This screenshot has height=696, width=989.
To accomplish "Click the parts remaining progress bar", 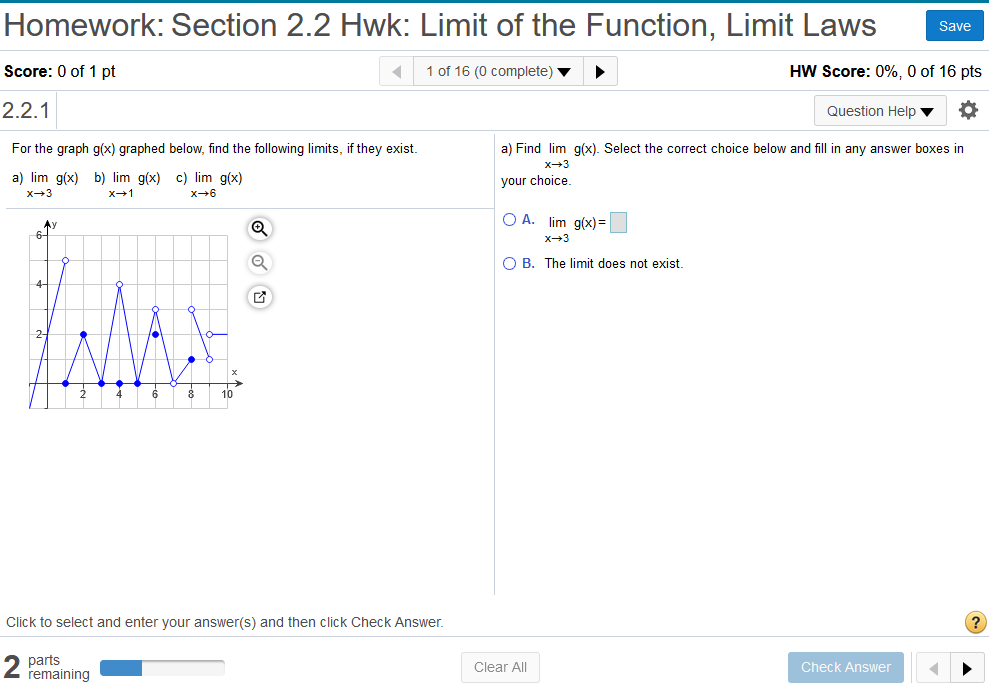I will click(162, 667).
